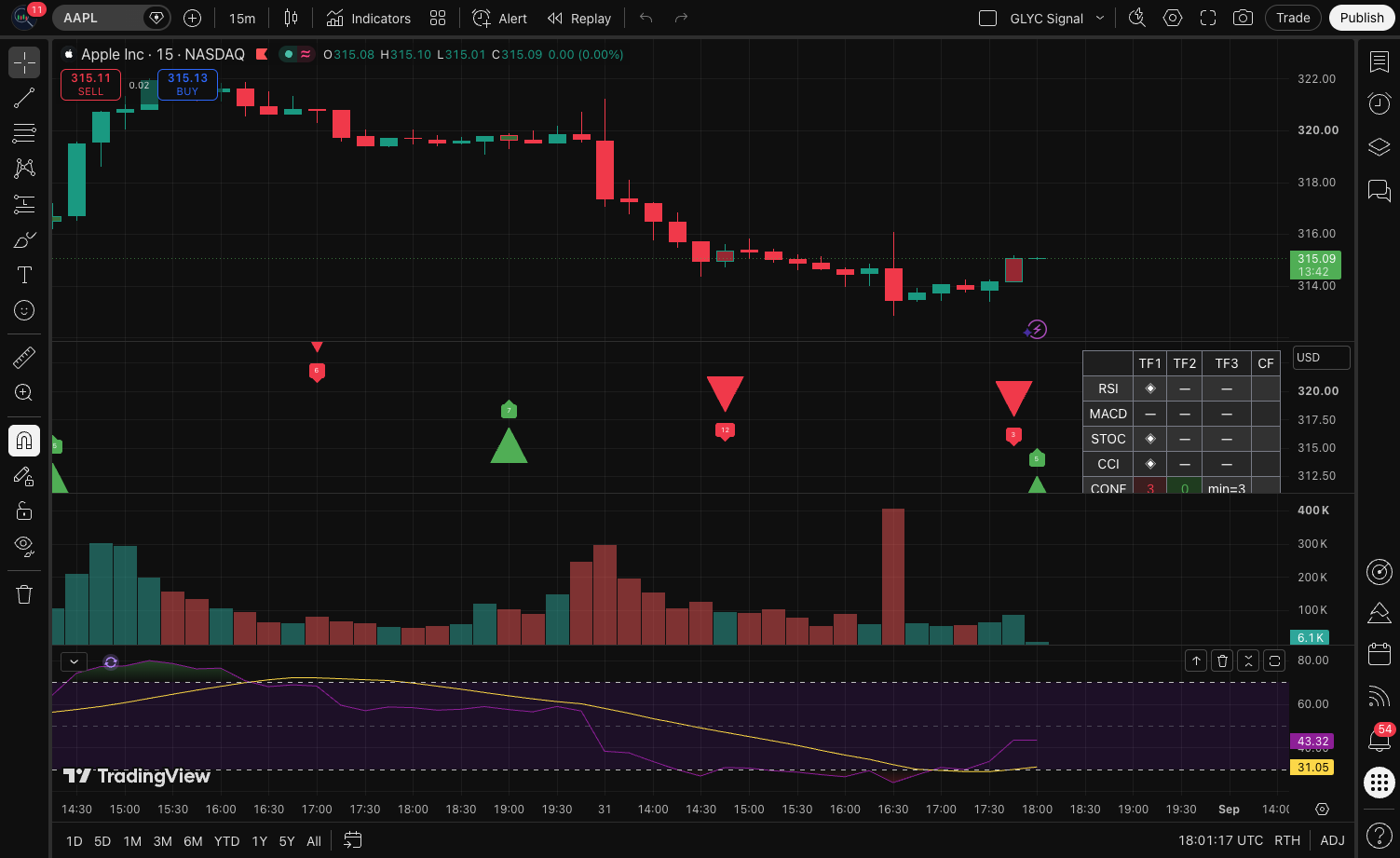The width and height of the screenshot is (1400, 858).
Task: Toggle magnet mode for drawings
Action: click(x=24, y=440)
